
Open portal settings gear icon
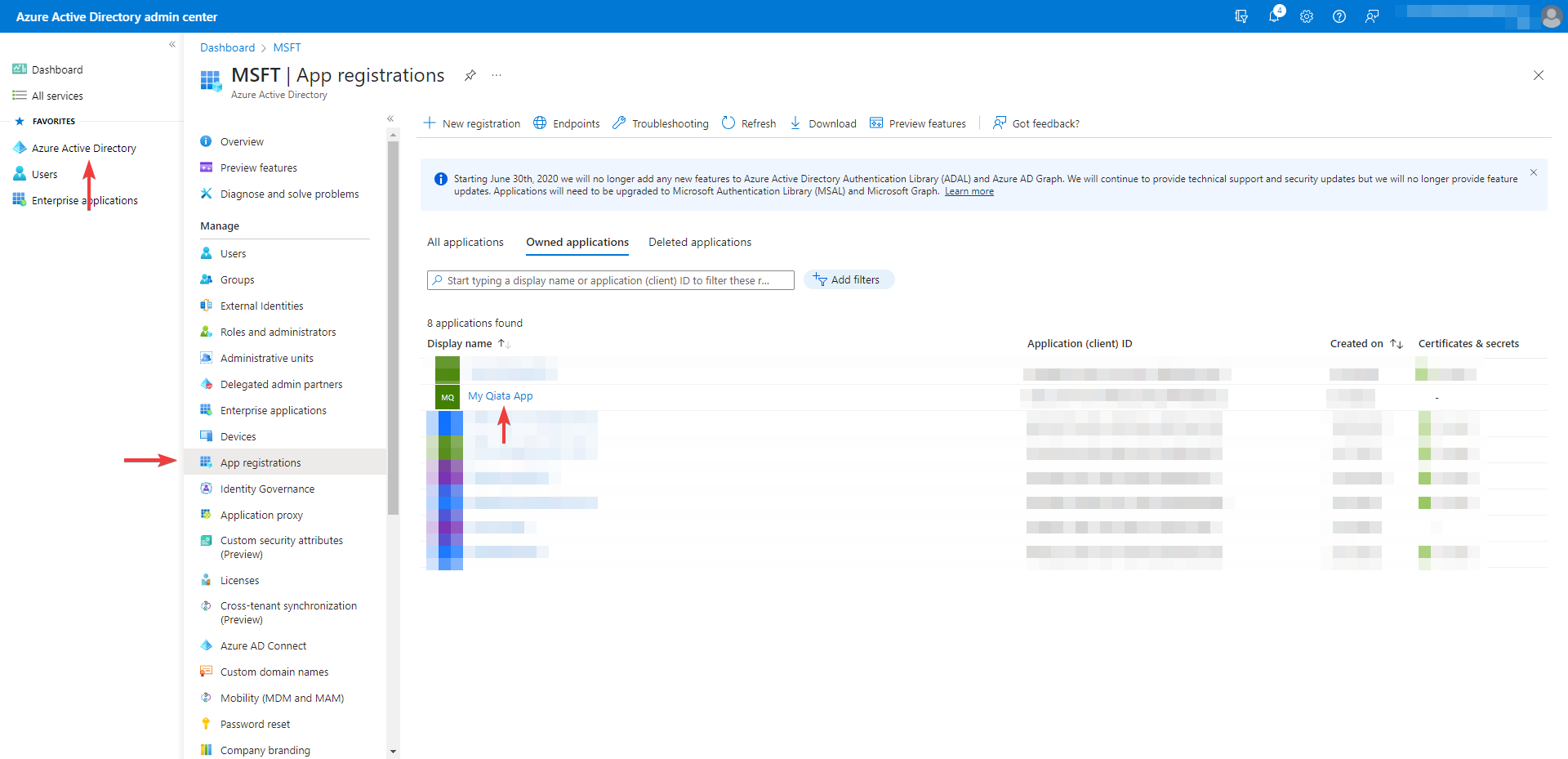pyautogui.click(x=1307, y=16)
